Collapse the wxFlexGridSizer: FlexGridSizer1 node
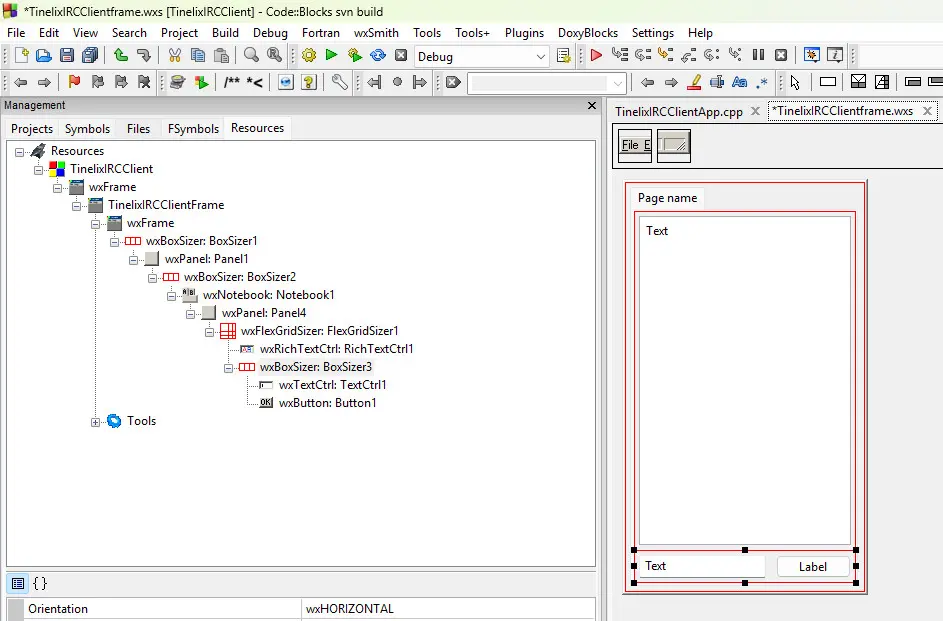Screen dimensions: 943x621 [209, 332]
